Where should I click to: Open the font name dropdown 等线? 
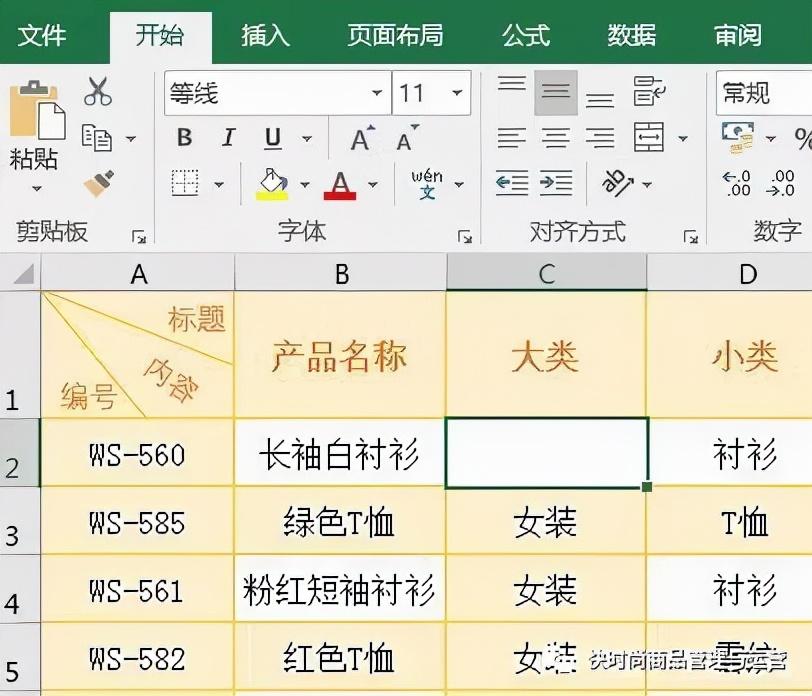[377, 93]
